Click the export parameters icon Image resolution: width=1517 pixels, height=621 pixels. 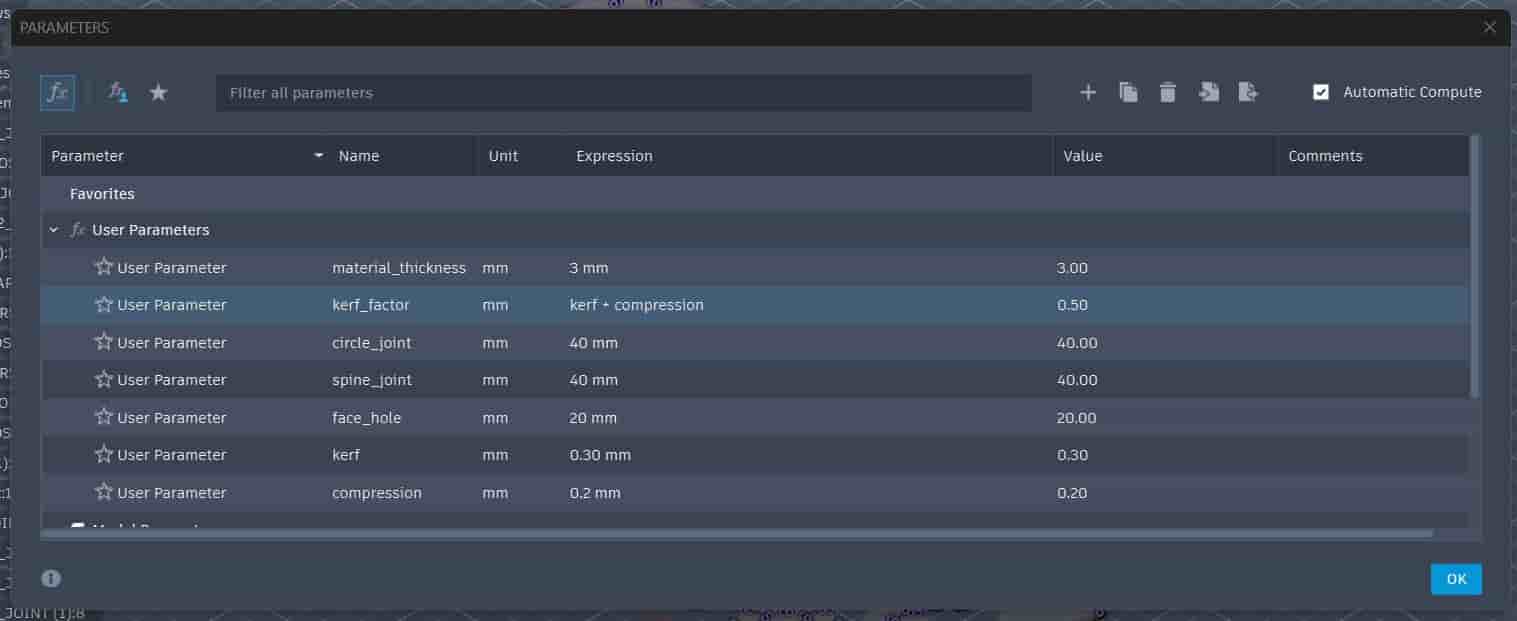(x=1248, y=92)
